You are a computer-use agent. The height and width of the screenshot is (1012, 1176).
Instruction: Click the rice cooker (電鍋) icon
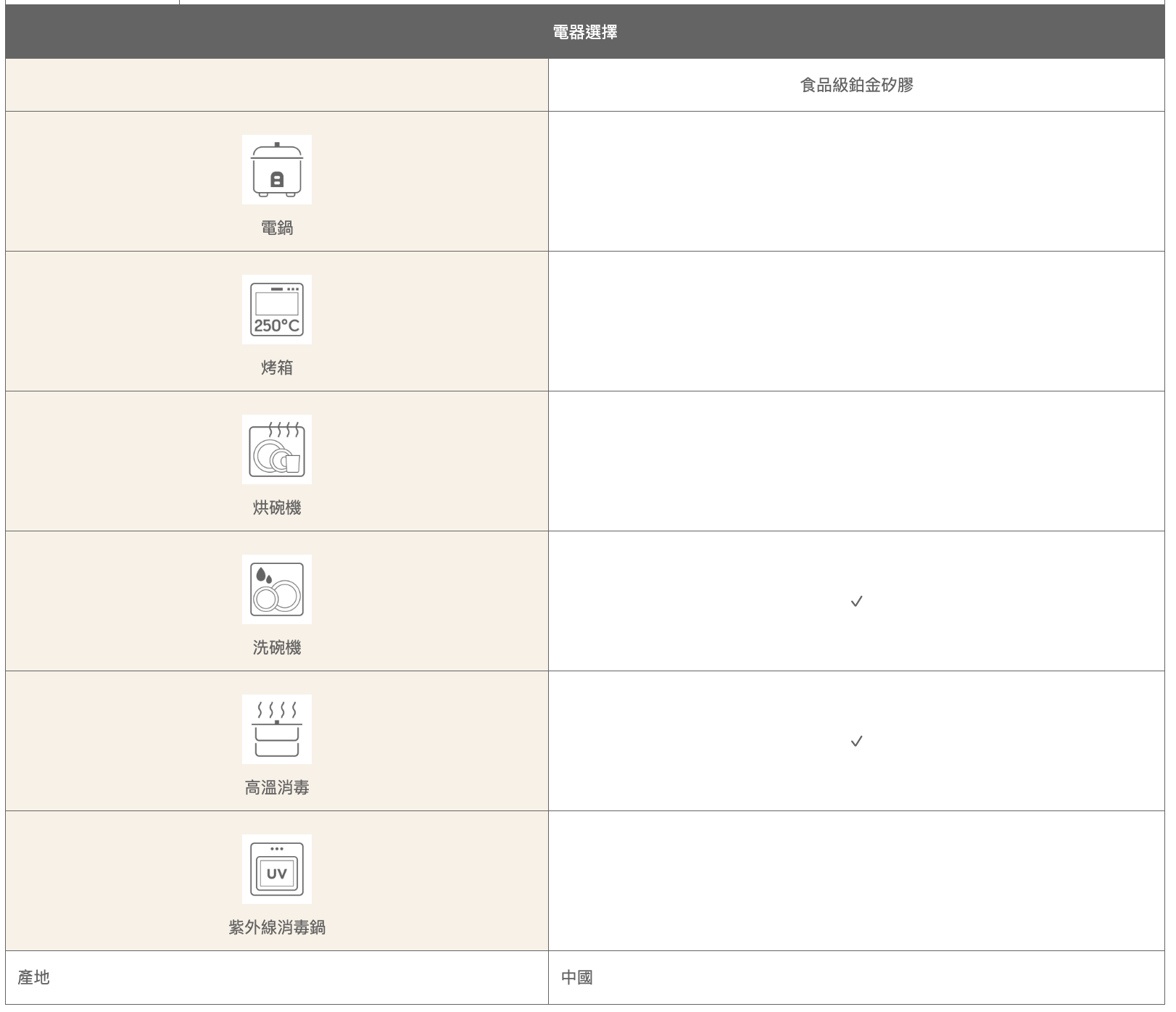coord(276,170)
